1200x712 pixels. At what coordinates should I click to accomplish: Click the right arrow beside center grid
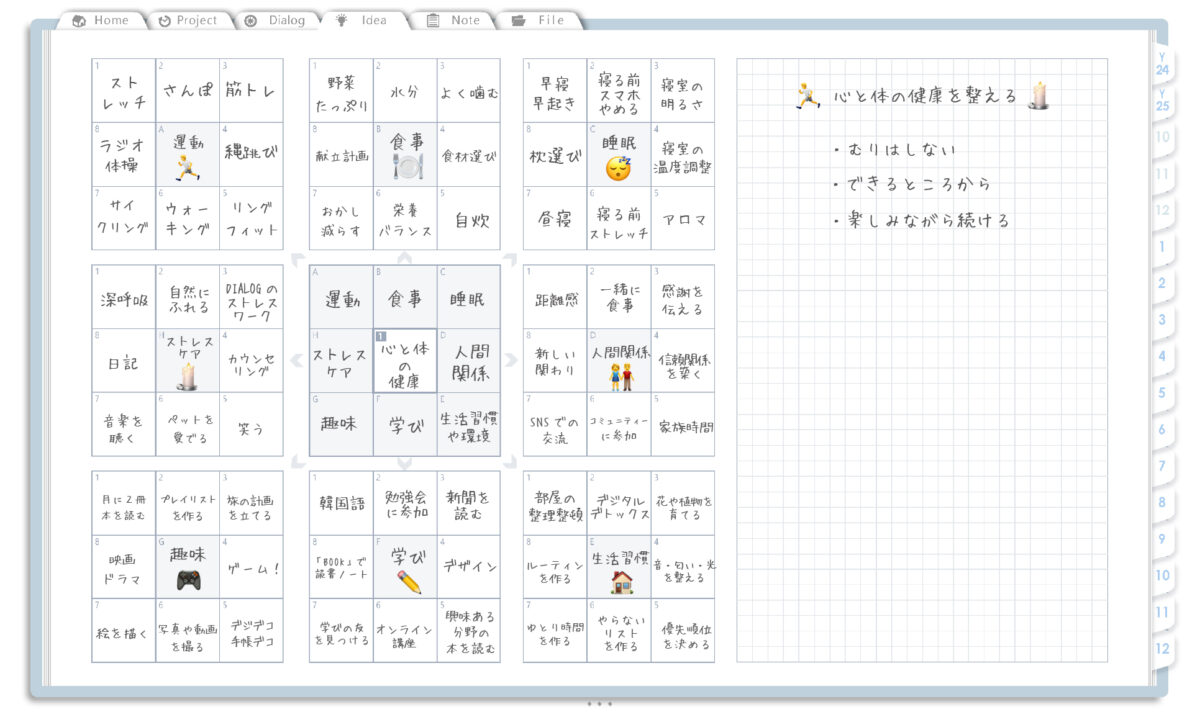(x=512, y=360)
